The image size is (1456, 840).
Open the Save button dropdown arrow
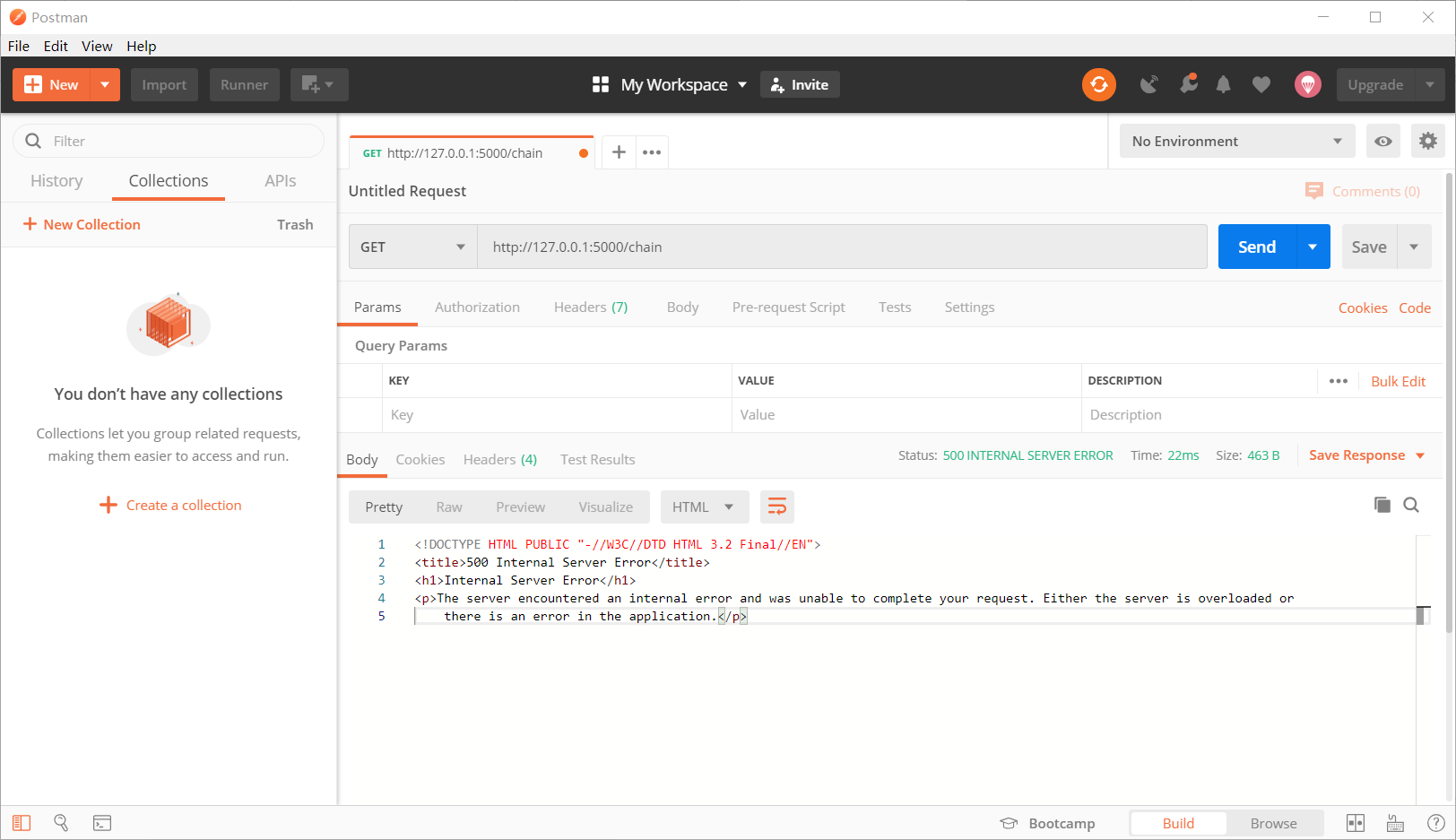pyautogui.click(x=1414, y=247)
